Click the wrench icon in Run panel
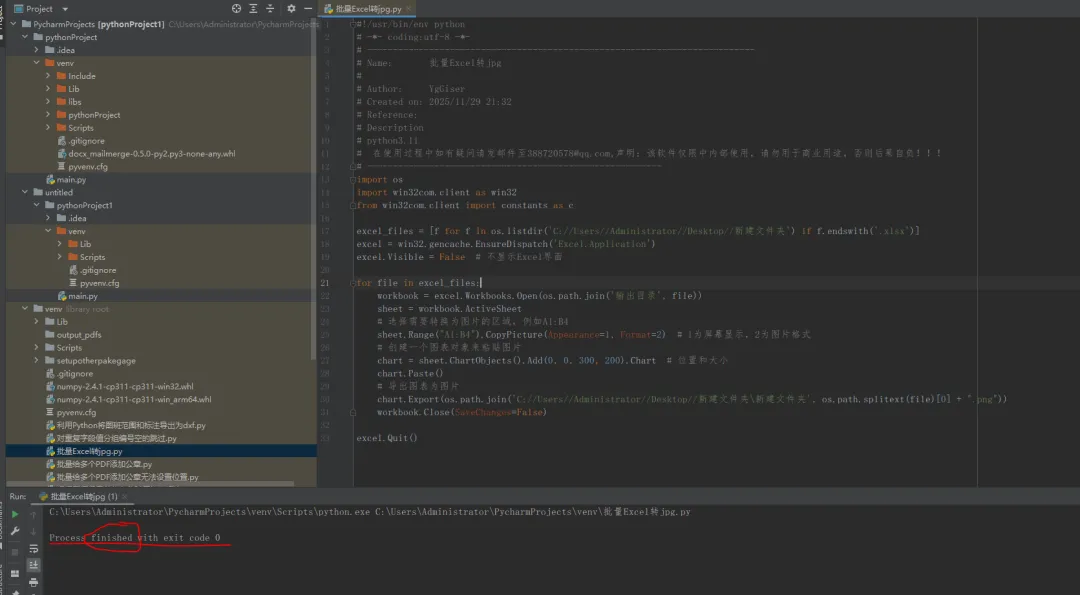Image resolution: width=1080 pixels, height=595 pixels. [15, 532]
